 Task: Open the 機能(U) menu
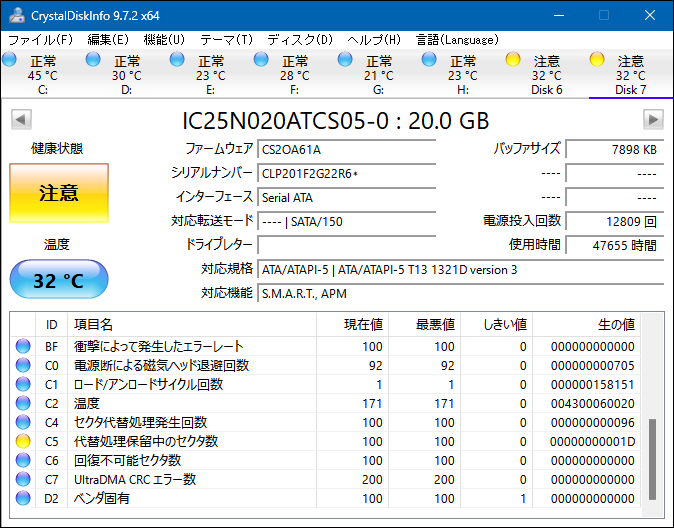pyautogui.click(x=164, y=39)
